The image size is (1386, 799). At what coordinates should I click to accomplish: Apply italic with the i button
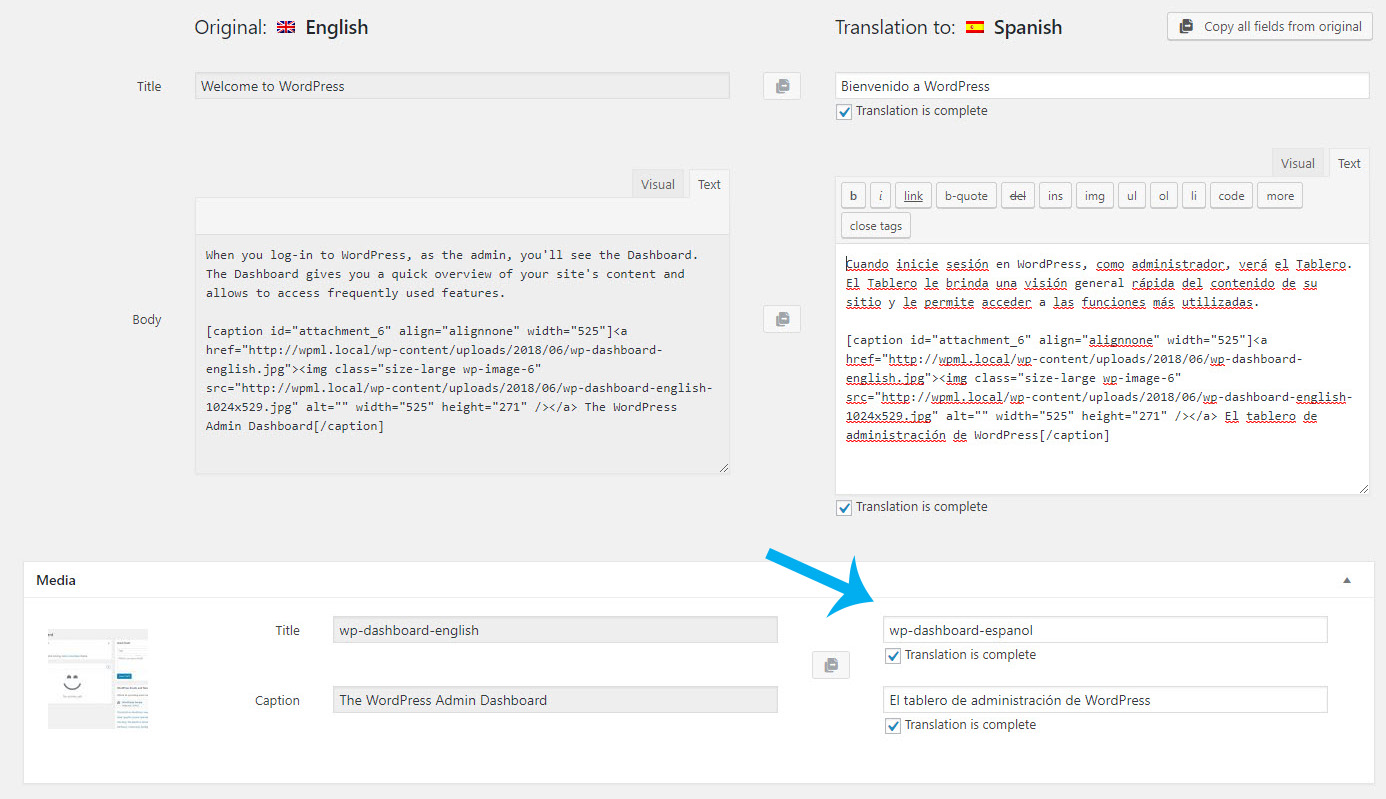click(x=880, y=196)
